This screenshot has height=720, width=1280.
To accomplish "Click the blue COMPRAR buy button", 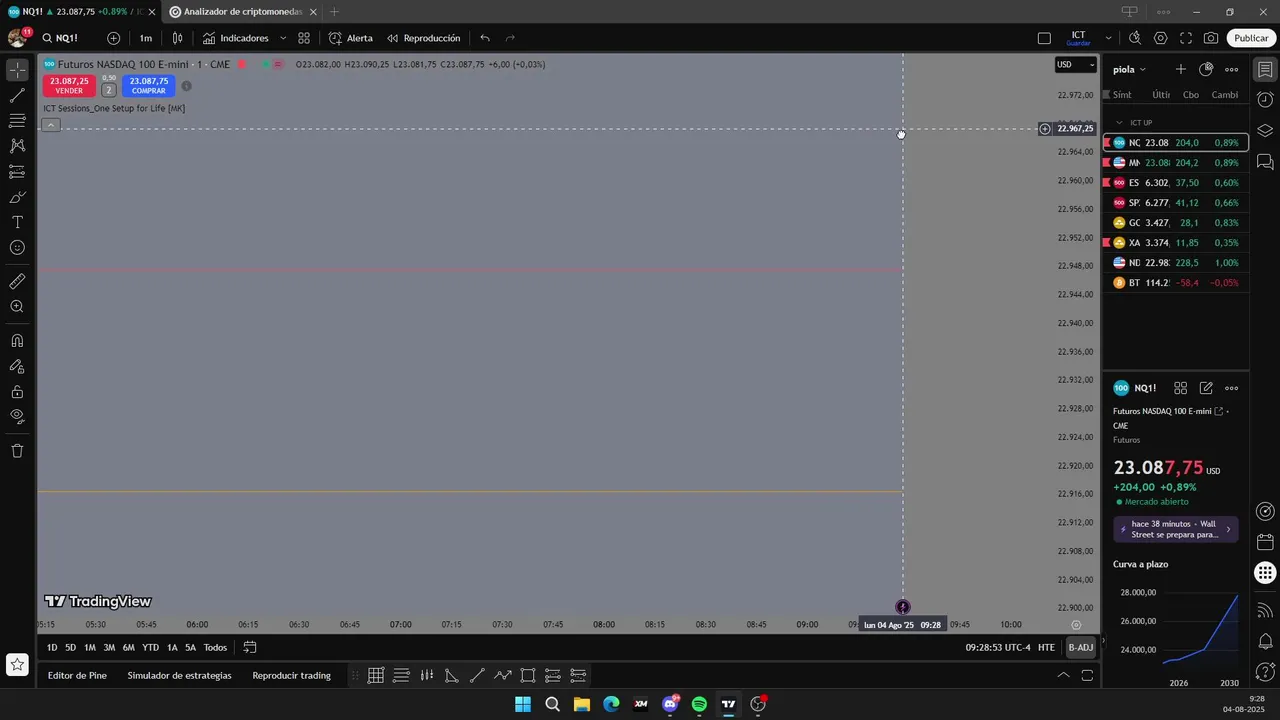I will tap(148, 86).
